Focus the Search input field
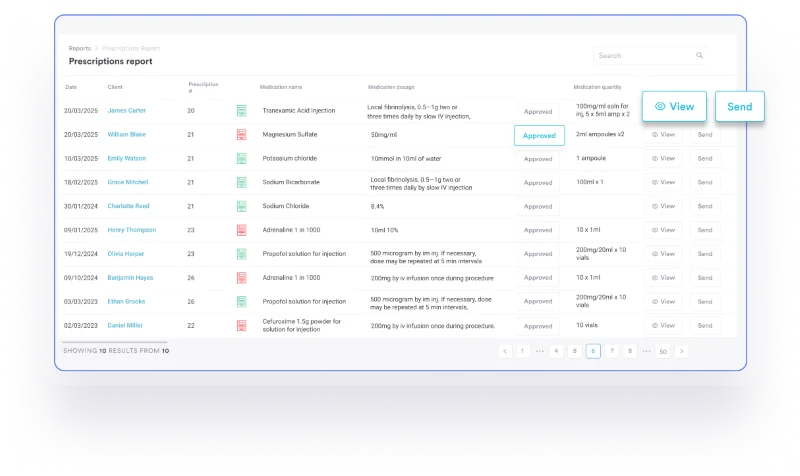800x476 pixels. click(640, 56)
